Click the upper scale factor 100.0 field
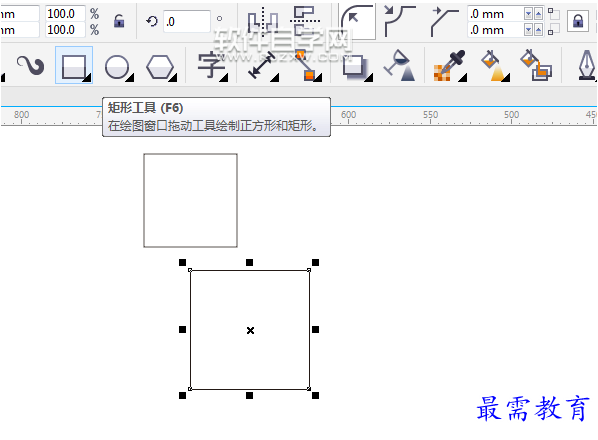Viewport: 598px width, 440px height. click(65, 14)
